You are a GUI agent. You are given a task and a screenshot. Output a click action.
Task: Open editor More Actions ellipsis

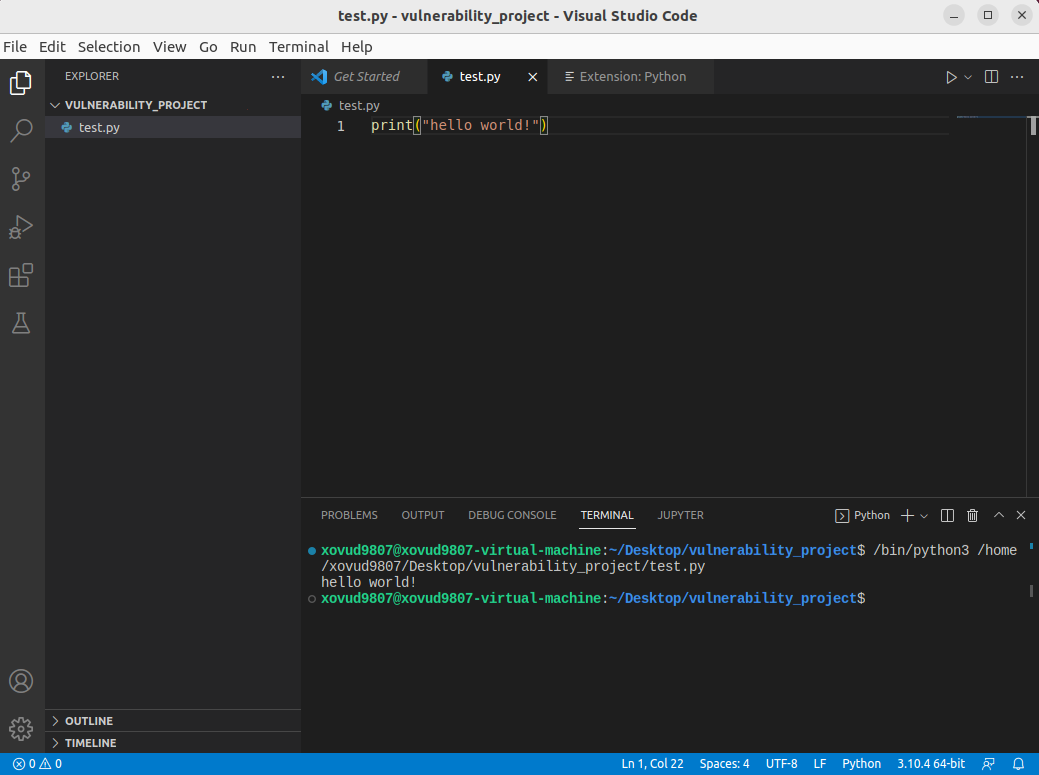coord(1017,77)
